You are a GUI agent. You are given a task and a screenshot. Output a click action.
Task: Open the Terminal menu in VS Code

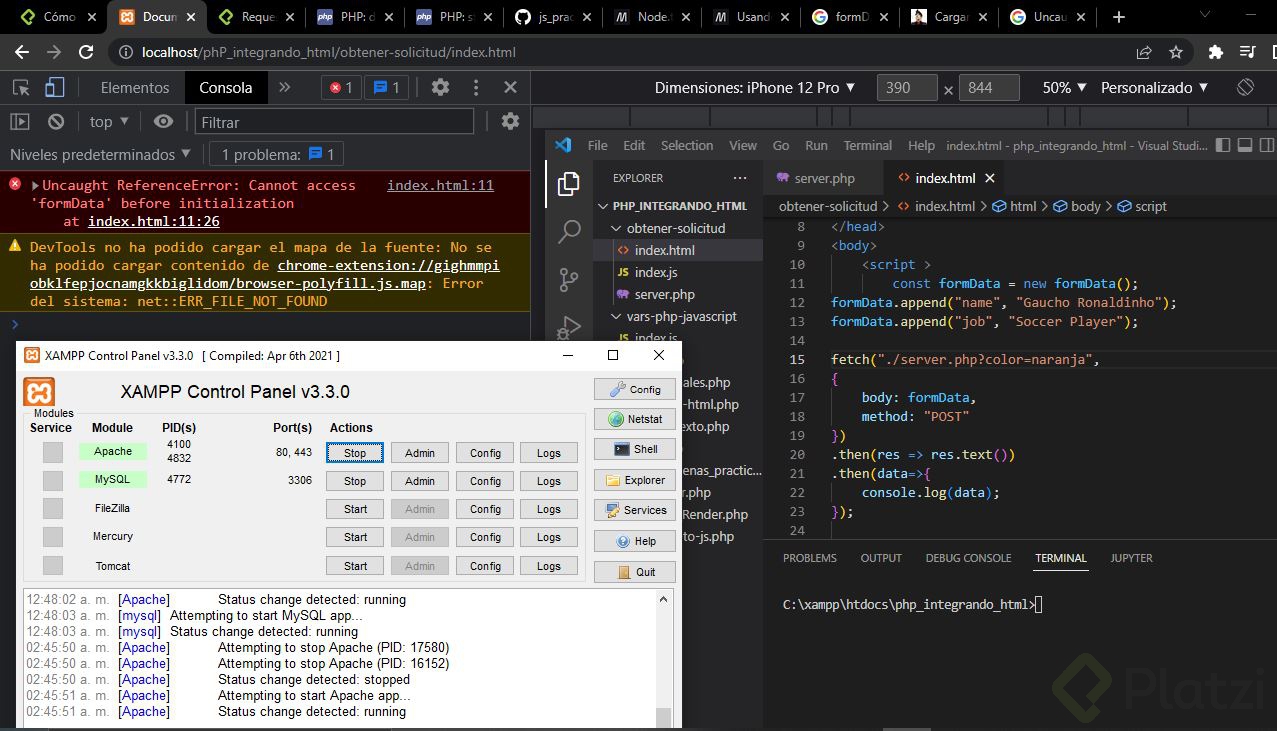[867, 145]
